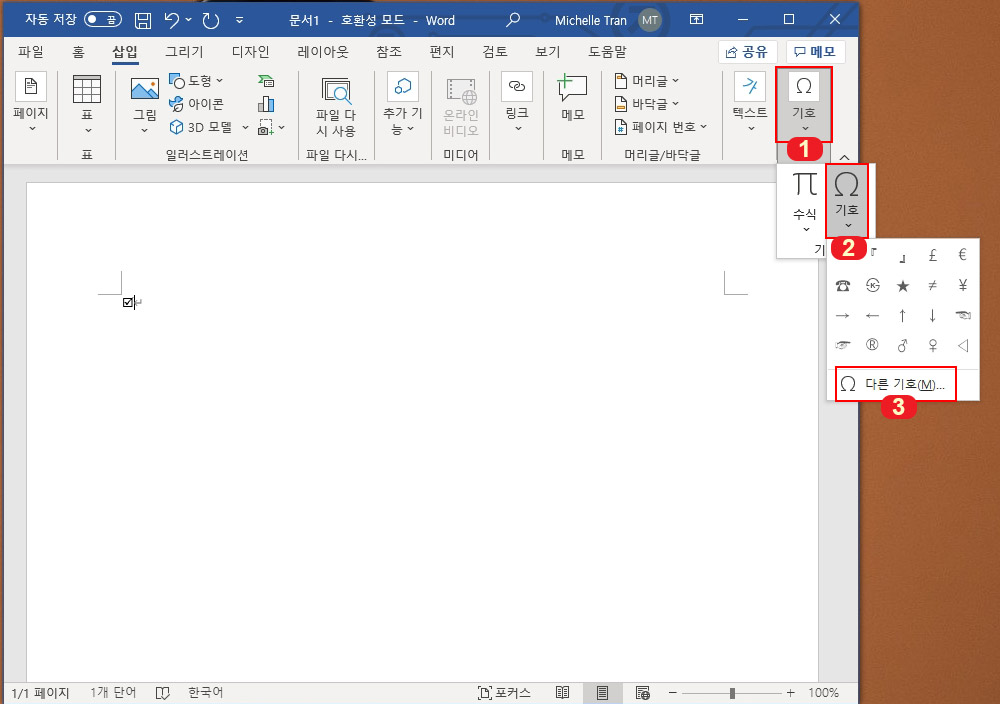Switch to Focus mode in status bar

(505, 692)
